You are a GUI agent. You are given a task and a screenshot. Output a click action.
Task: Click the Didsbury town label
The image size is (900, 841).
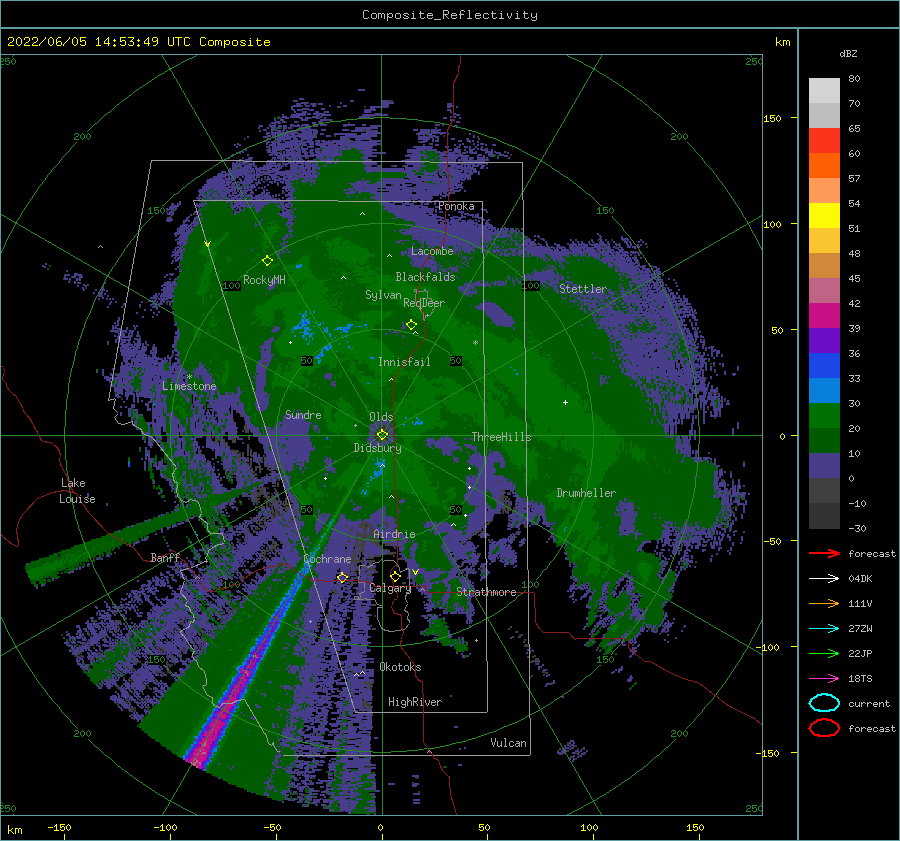click(x=377, y=448)
